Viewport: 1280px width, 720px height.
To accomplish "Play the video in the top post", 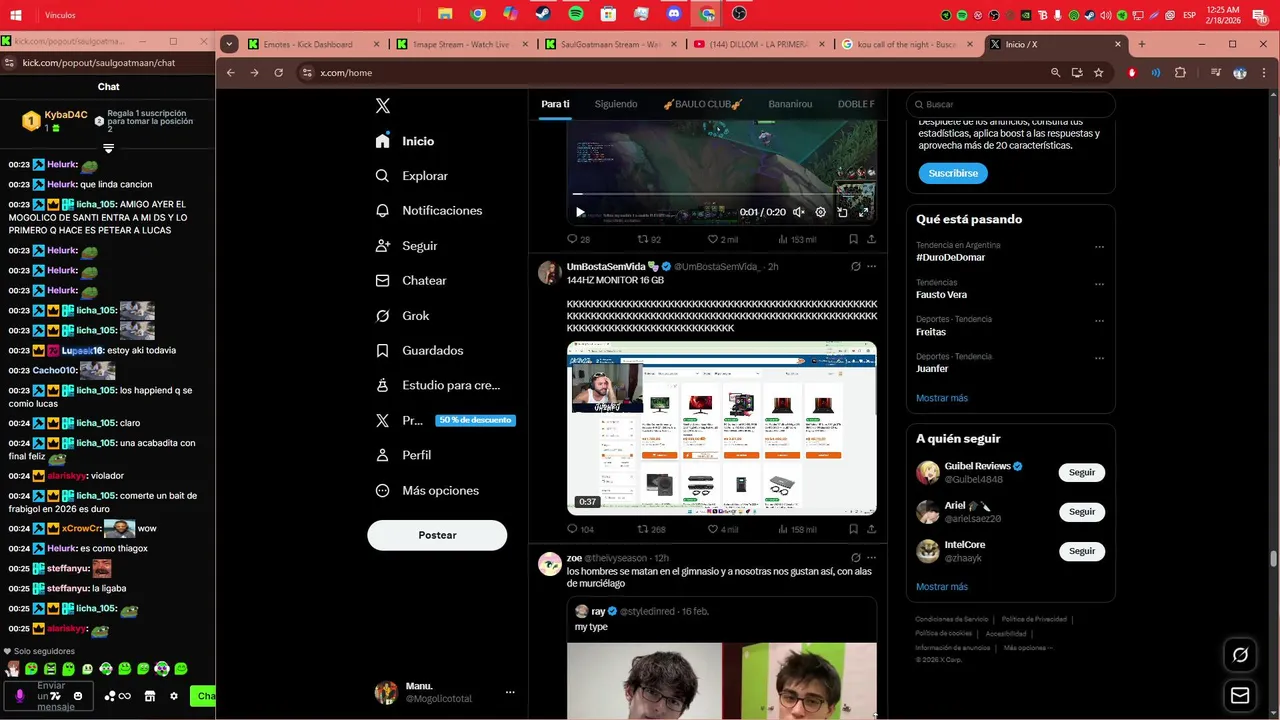I will point(580,212).
